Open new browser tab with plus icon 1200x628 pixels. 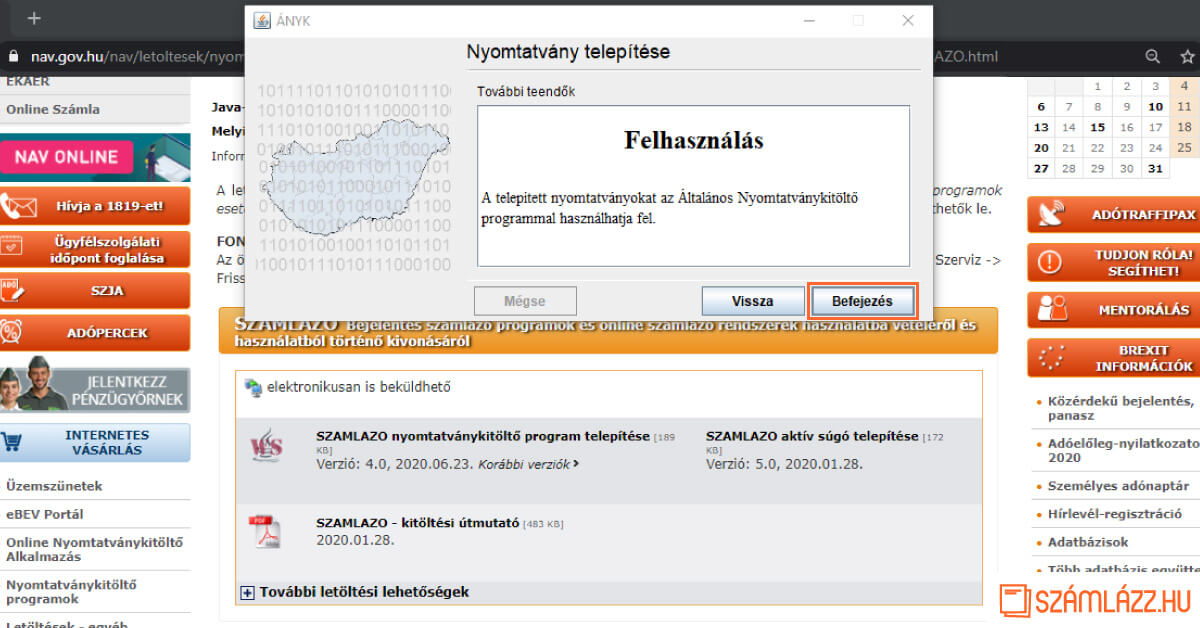pos(34,18)
